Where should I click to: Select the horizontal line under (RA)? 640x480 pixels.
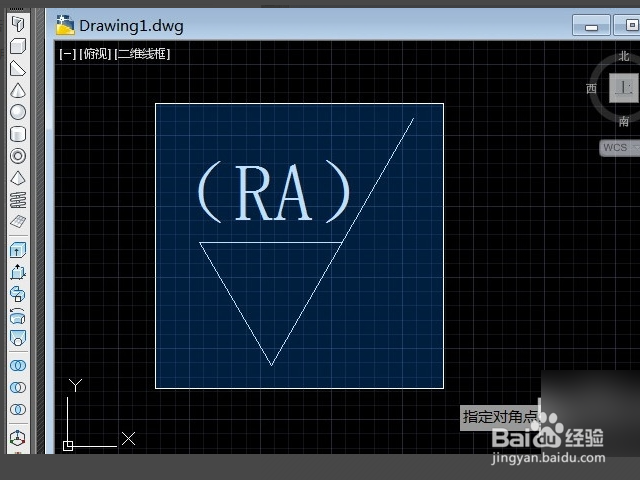[270, 242]
